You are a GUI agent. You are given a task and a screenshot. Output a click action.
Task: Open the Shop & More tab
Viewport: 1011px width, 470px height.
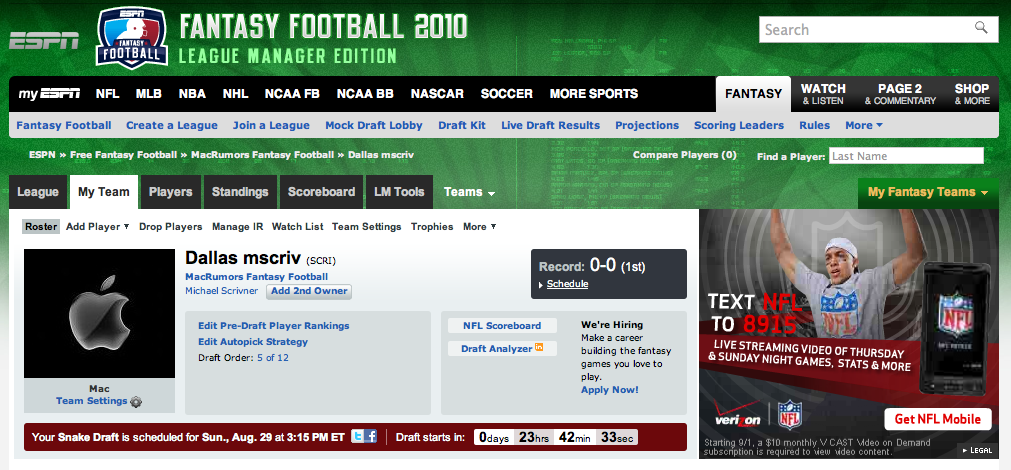click(x=972, y=94)
